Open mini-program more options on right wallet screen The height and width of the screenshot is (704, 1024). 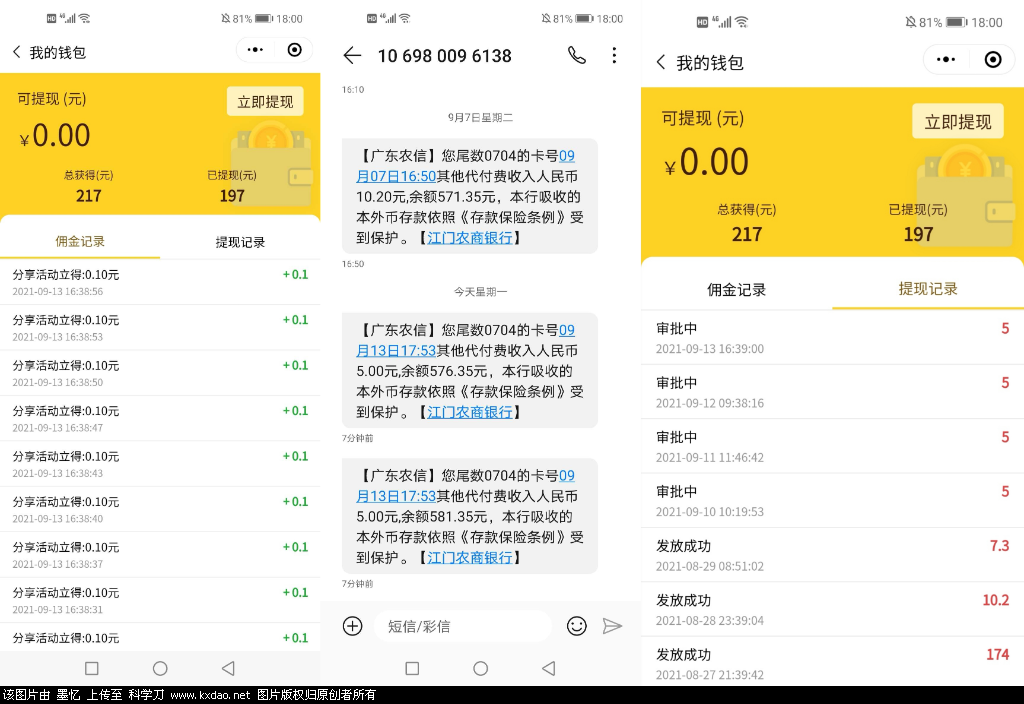point(945,60)
